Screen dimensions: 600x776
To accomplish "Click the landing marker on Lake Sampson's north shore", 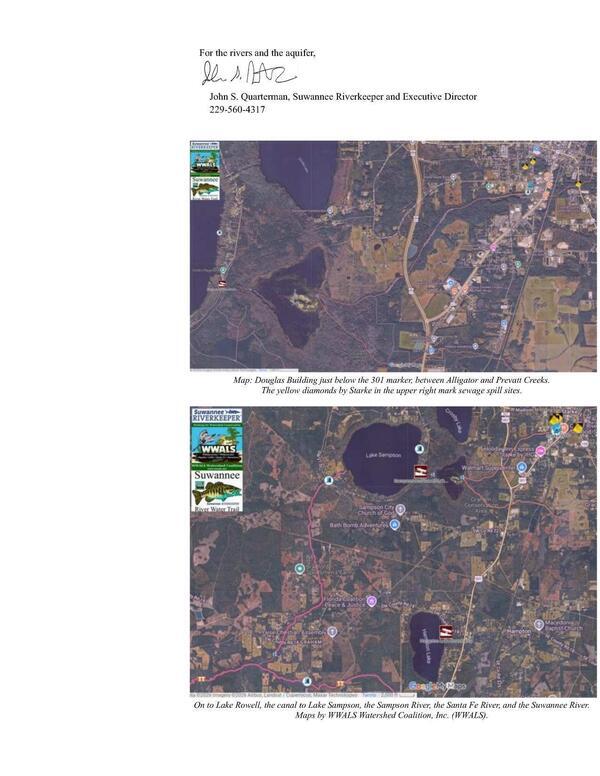I will click(x=420, y=449).
